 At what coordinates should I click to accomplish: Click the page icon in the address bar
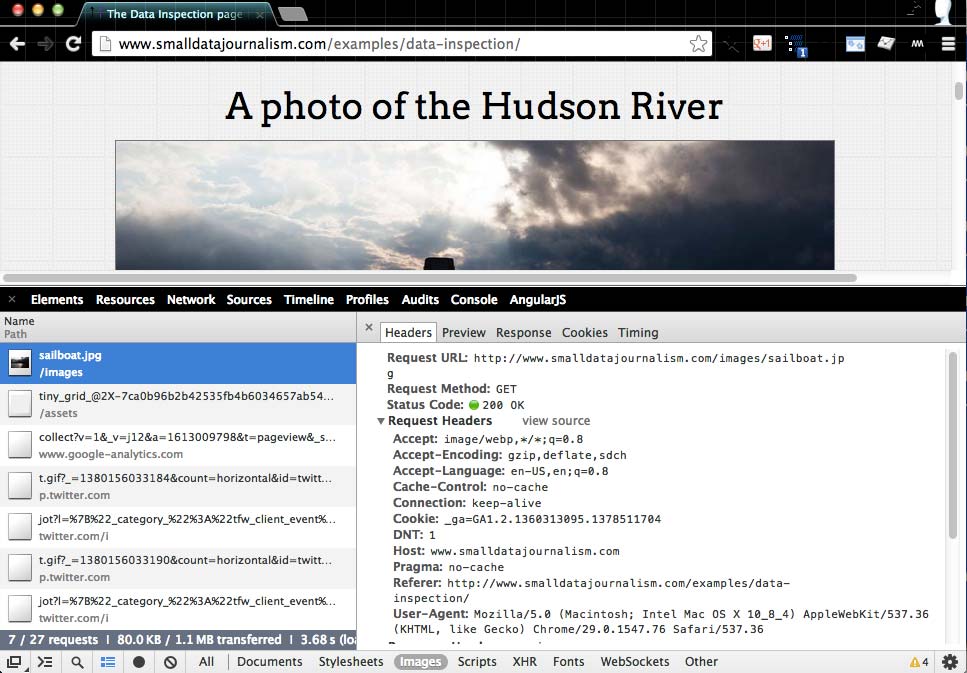pyautogui.click(x=105, y=44)
